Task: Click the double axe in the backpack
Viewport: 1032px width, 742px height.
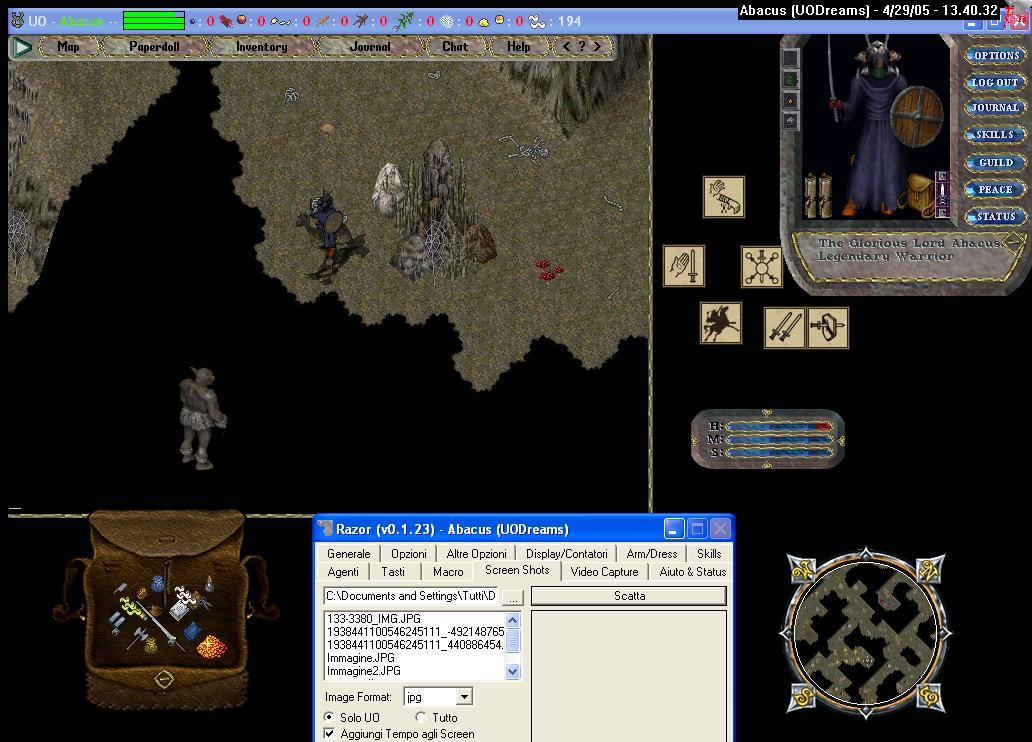Action: (x=140, y=637)
